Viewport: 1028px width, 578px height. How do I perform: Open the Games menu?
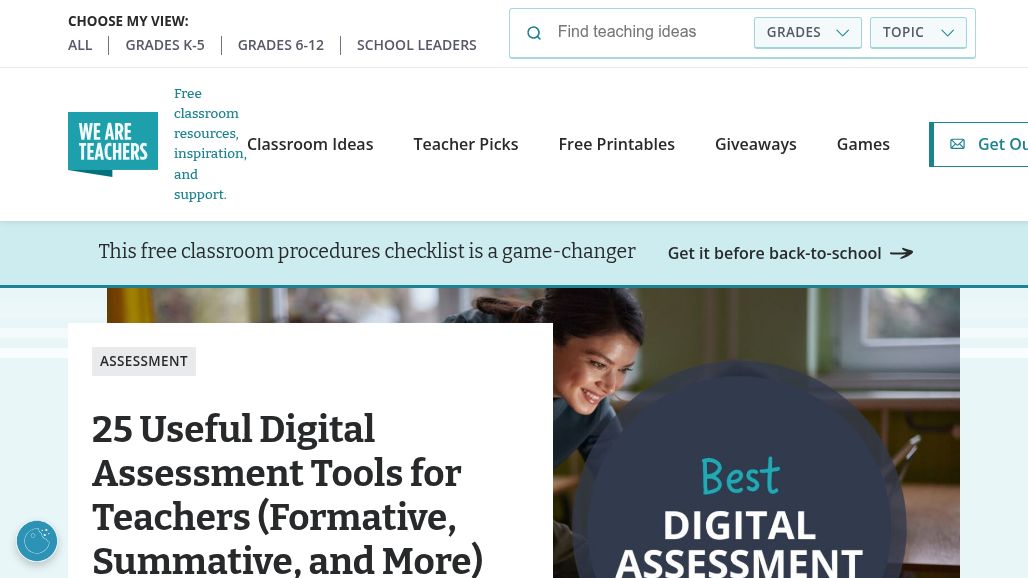click(x=863, y=144)
